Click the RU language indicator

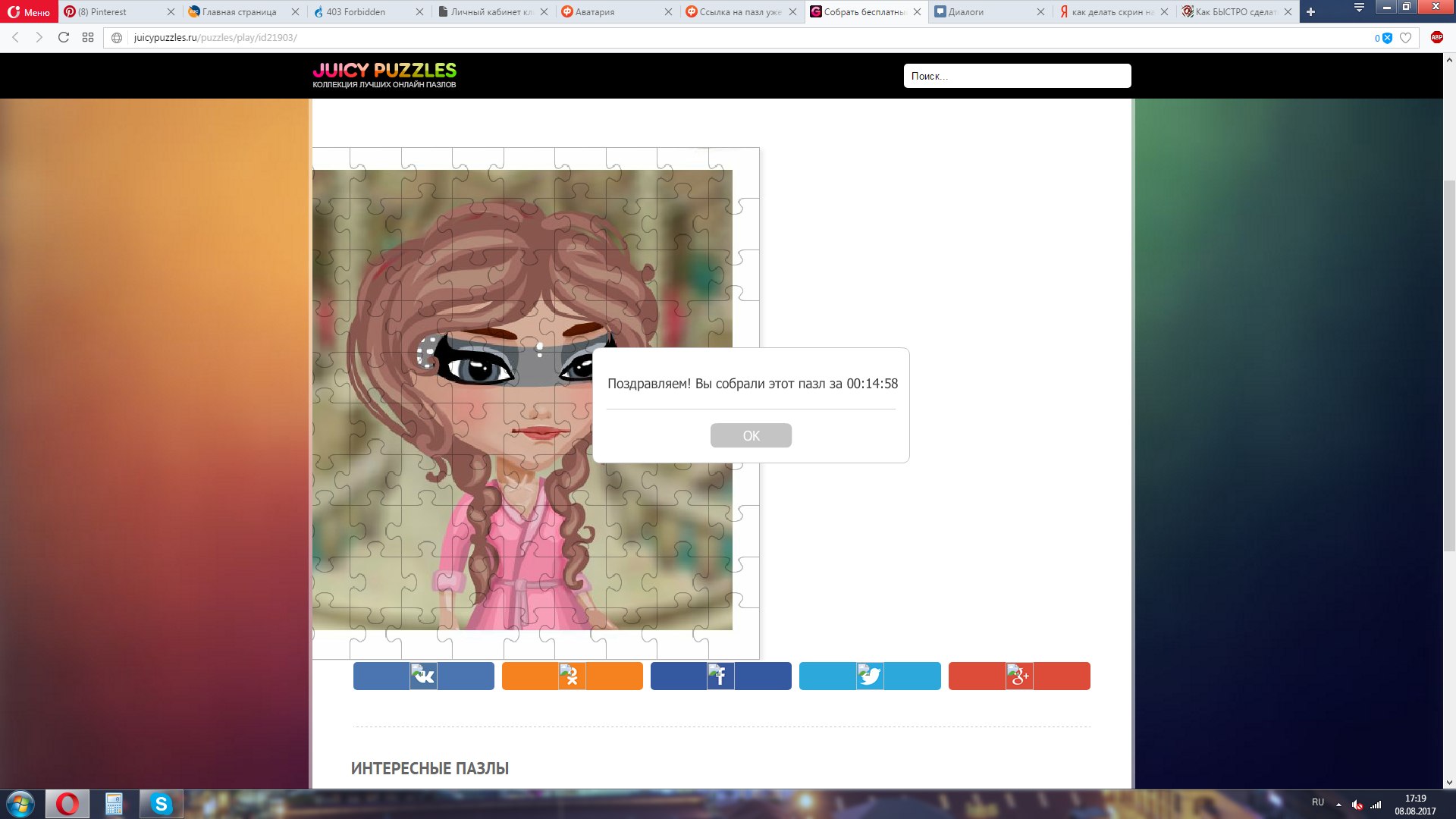[x=1318, y=802]
